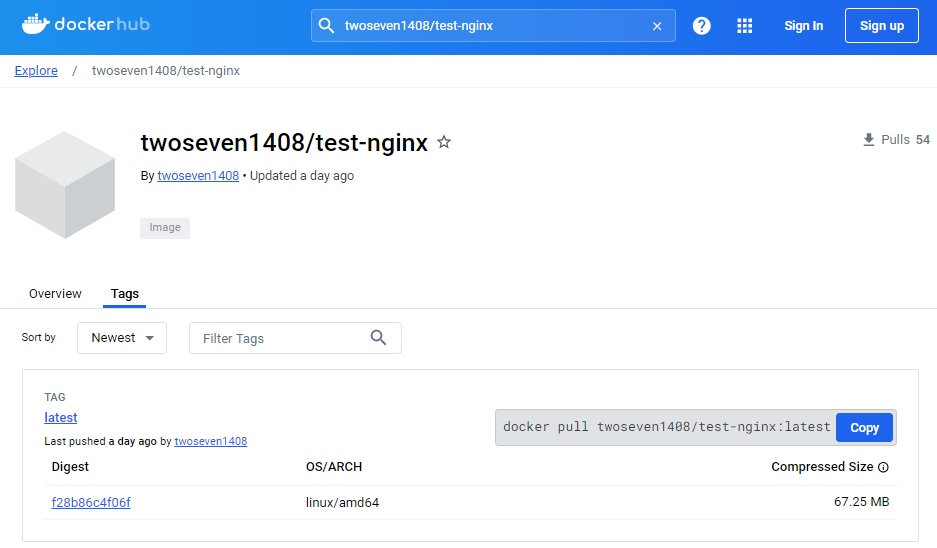Go to Explore breadcrumb link

pyautogui.click(x=36, y=71)
